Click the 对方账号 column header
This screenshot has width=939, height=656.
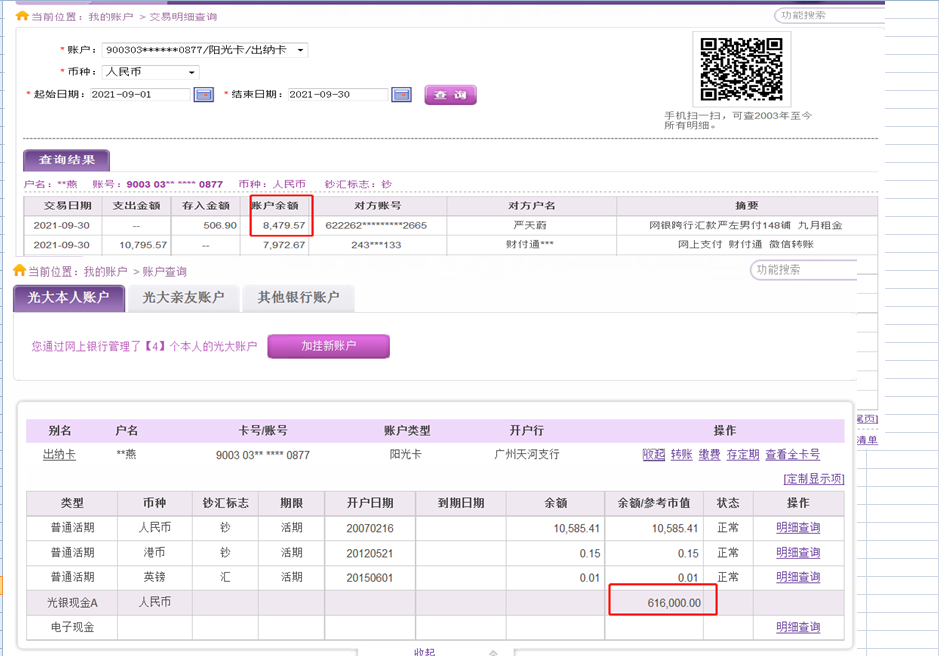tap(378, 205)
